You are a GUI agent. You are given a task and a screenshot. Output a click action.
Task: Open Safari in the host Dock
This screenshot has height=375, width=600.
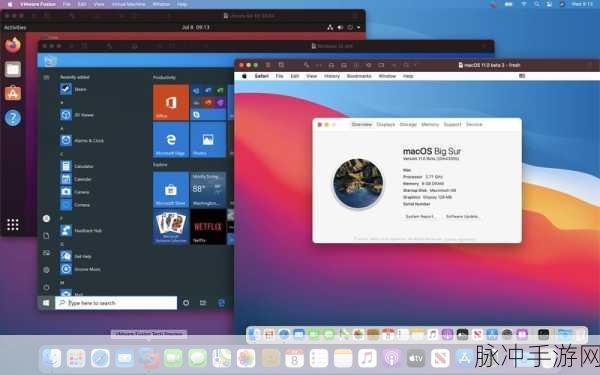(100, 359)
